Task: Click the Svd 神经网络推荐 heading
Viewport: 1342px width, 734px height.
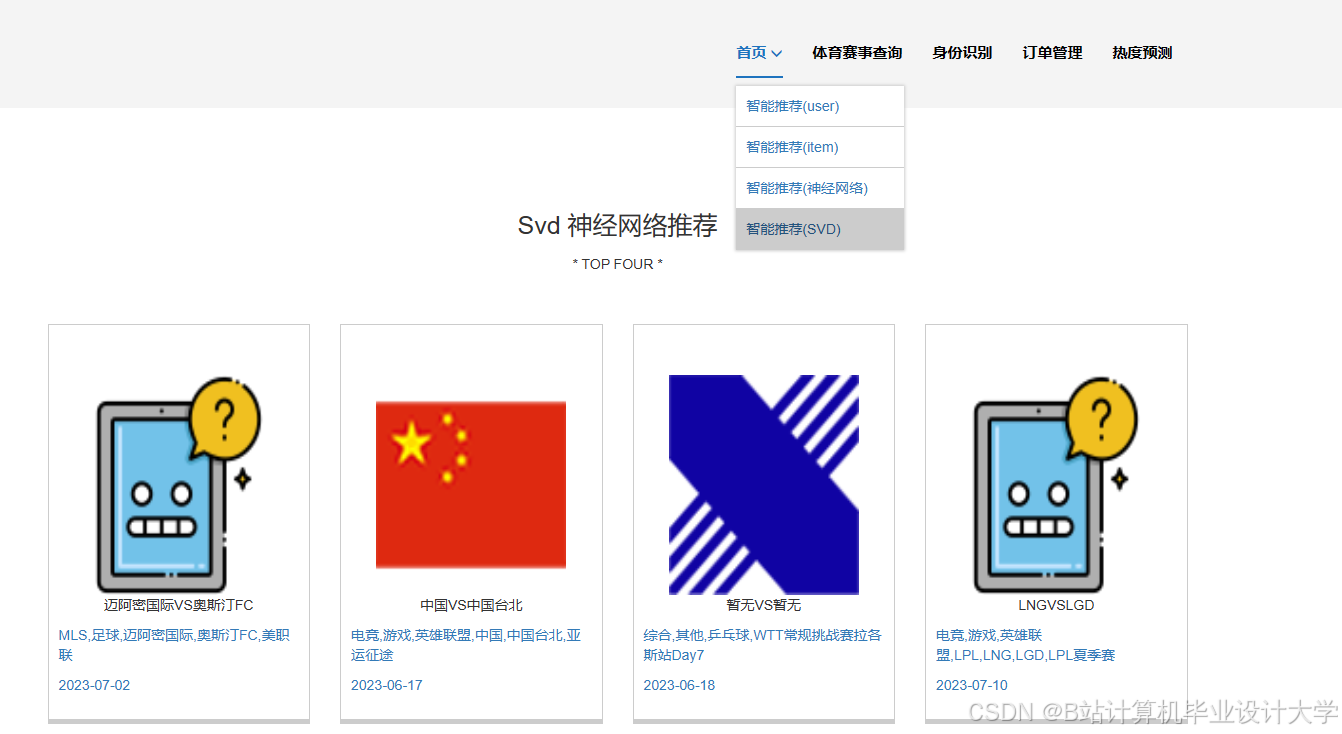Action: tap(617, 226)
